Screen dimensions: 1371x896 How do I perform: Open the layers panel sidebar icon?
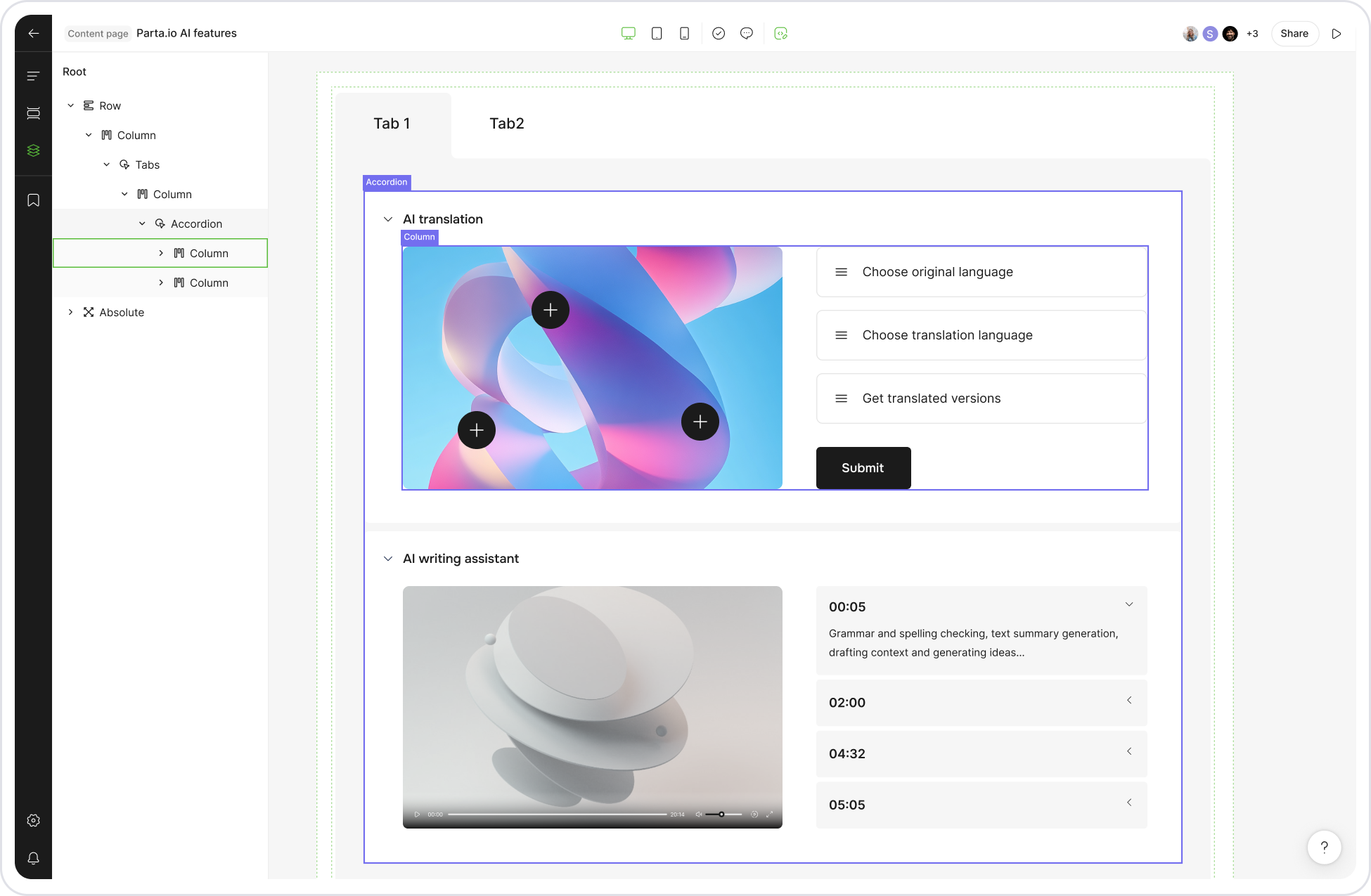coord(33,150)
